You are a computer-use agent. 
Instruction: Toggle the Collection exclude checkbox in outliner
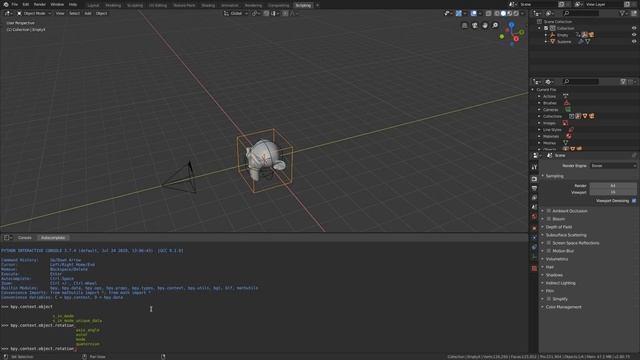(x=546, y=28)
